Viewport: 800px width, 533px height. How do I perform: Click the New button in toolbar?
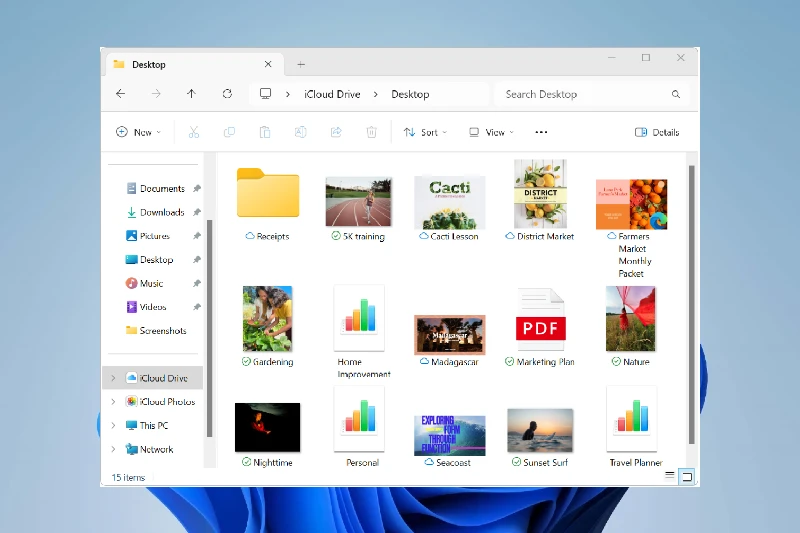tap(138, 132)
